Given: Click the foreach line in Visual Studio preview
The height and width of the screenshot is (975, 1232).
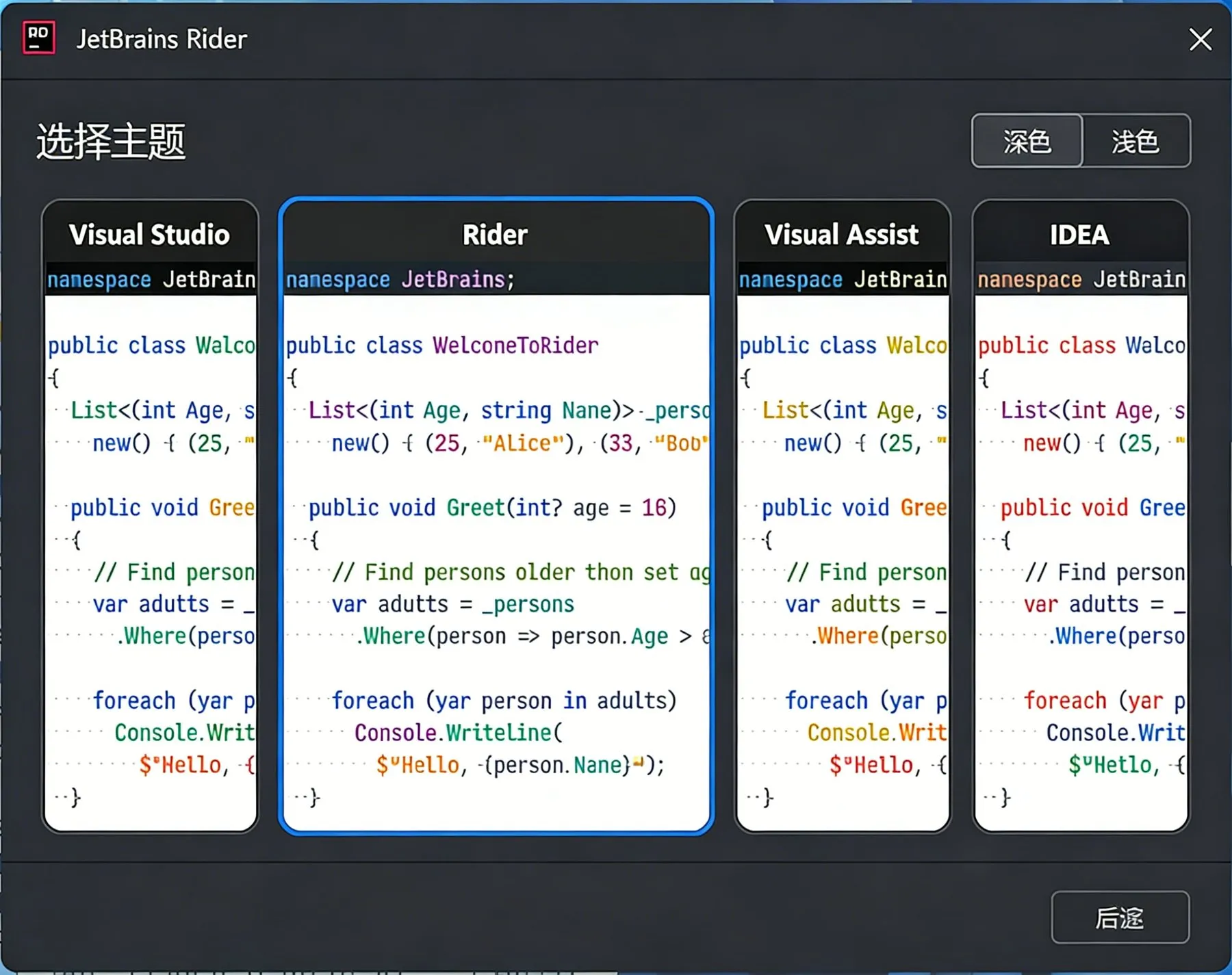Looking at the screenshot, I should 174,700.
